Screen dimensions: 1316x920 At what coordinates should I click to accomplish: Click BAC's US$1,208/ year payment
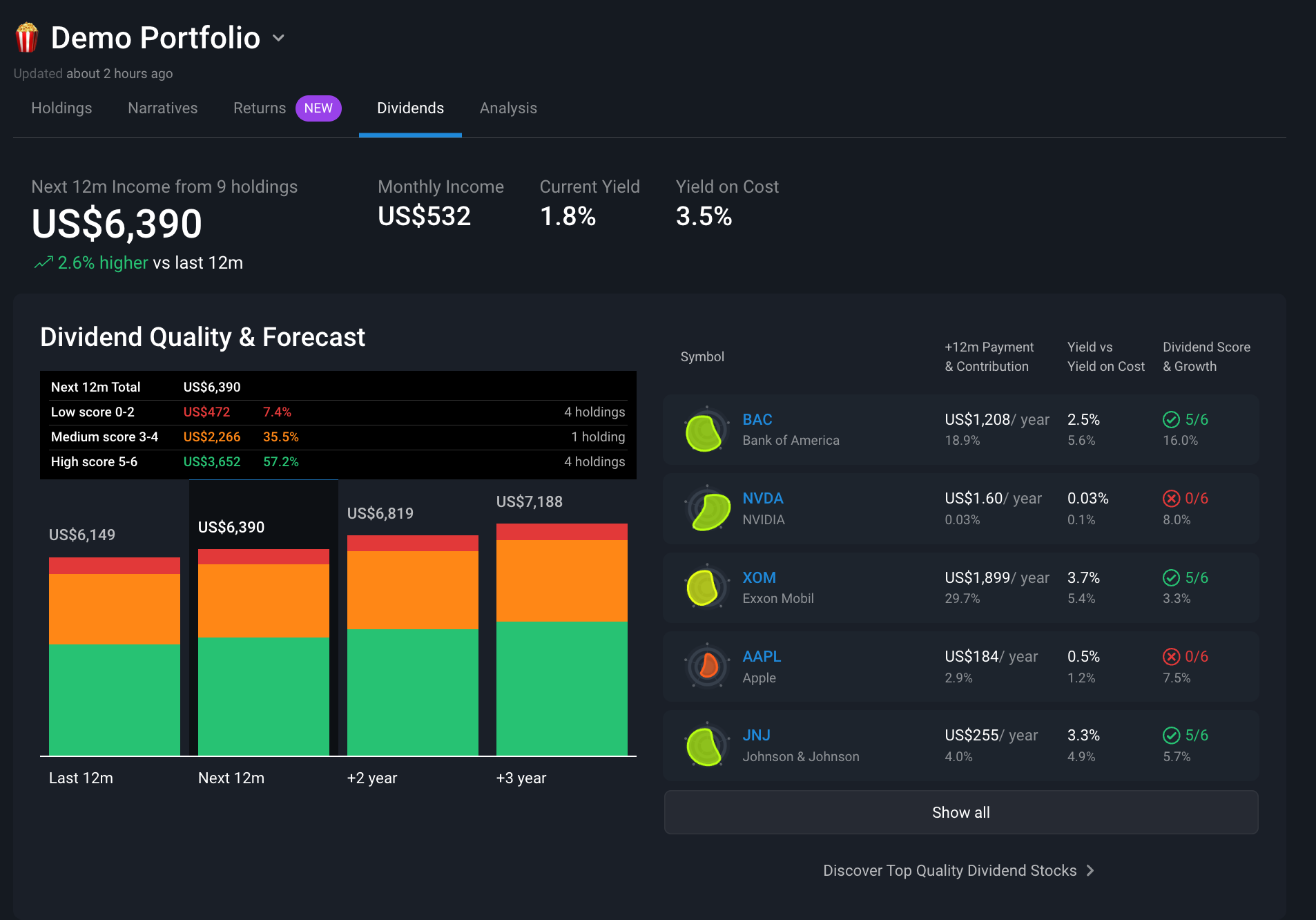(997, 419)
